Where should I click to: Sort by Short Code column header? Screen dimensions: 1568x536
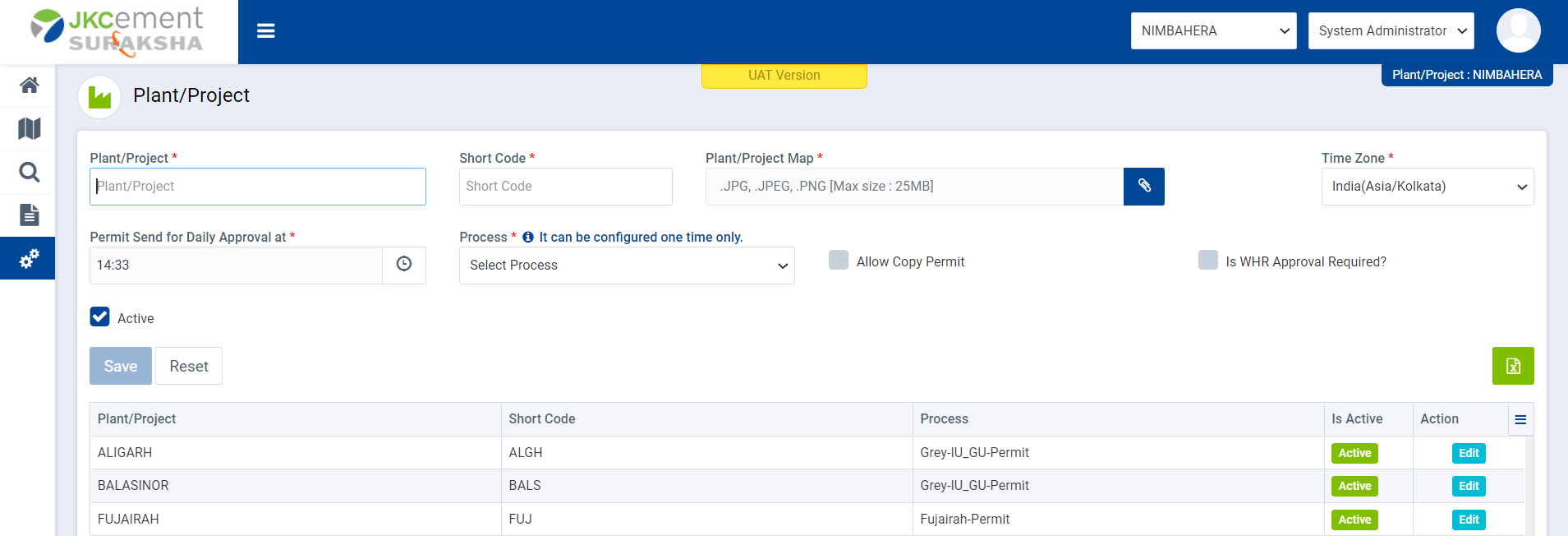707,419
